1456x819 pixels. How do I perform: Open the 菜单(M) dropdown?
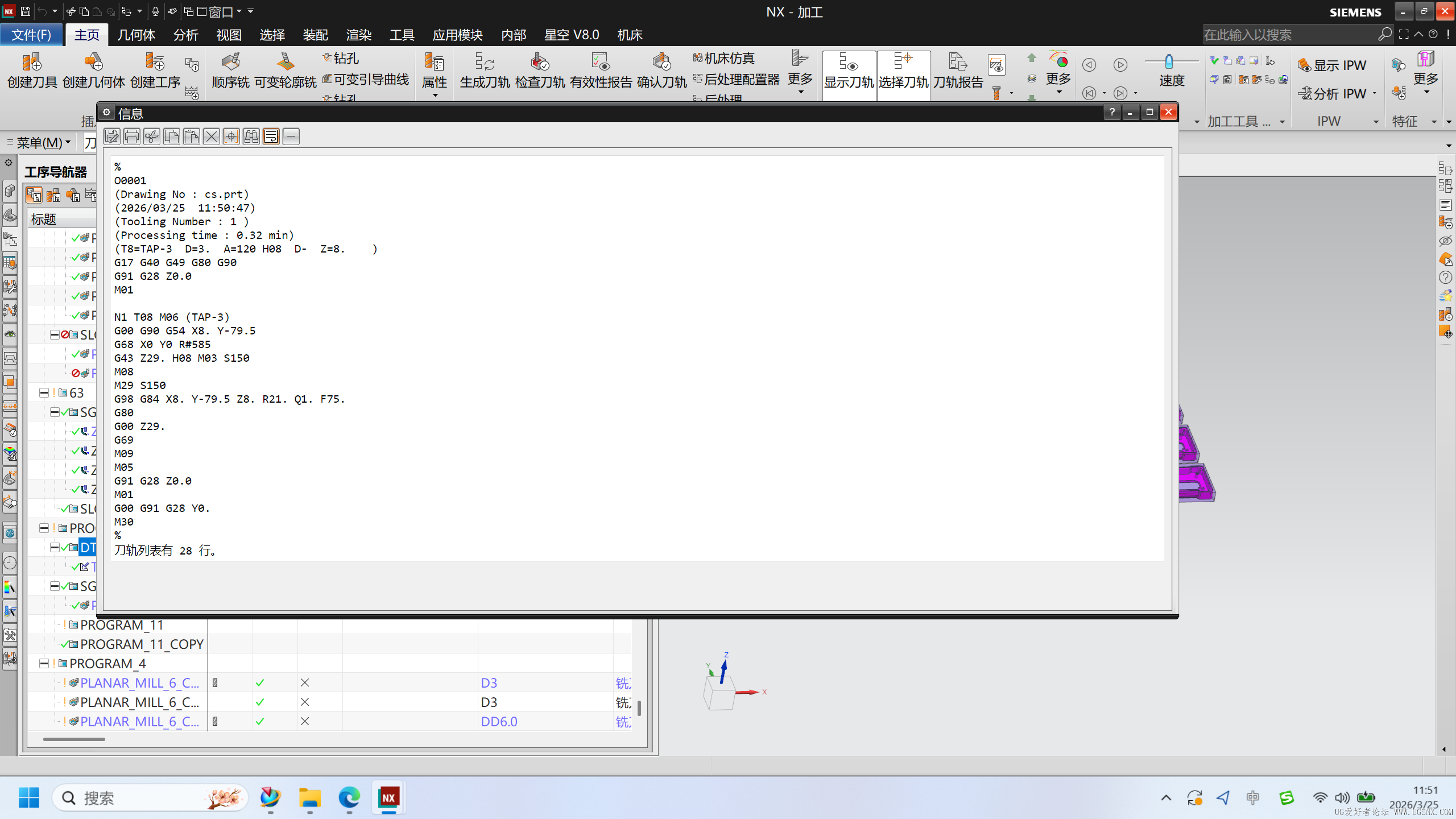[x=40, y=143]
